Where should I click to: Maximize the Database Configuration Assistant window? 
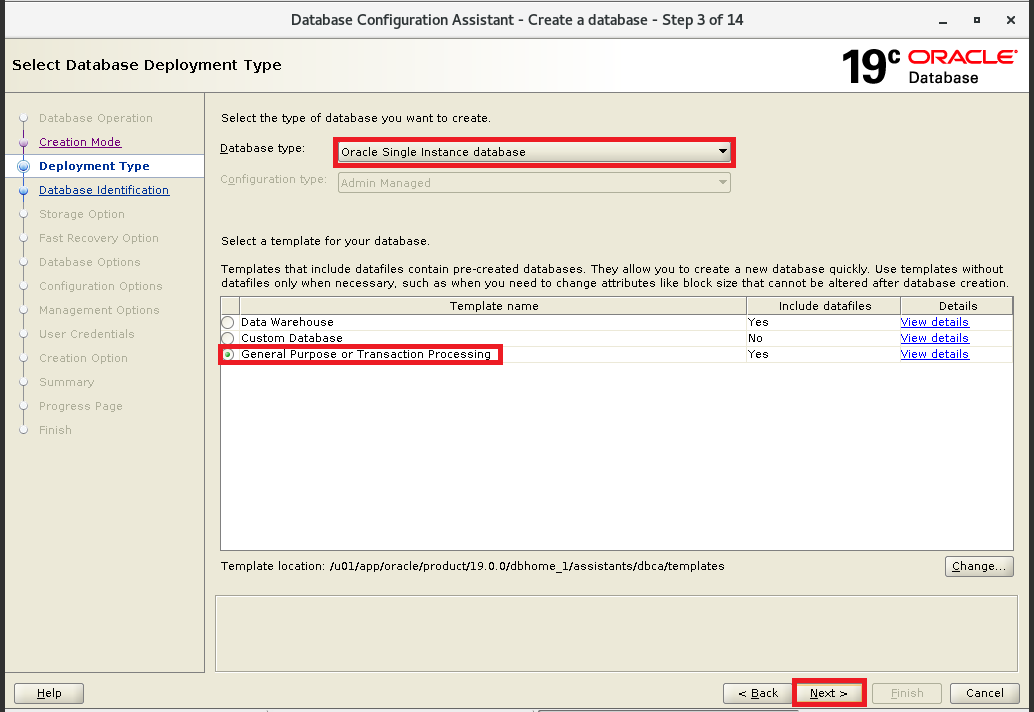(x=977, y=20)
